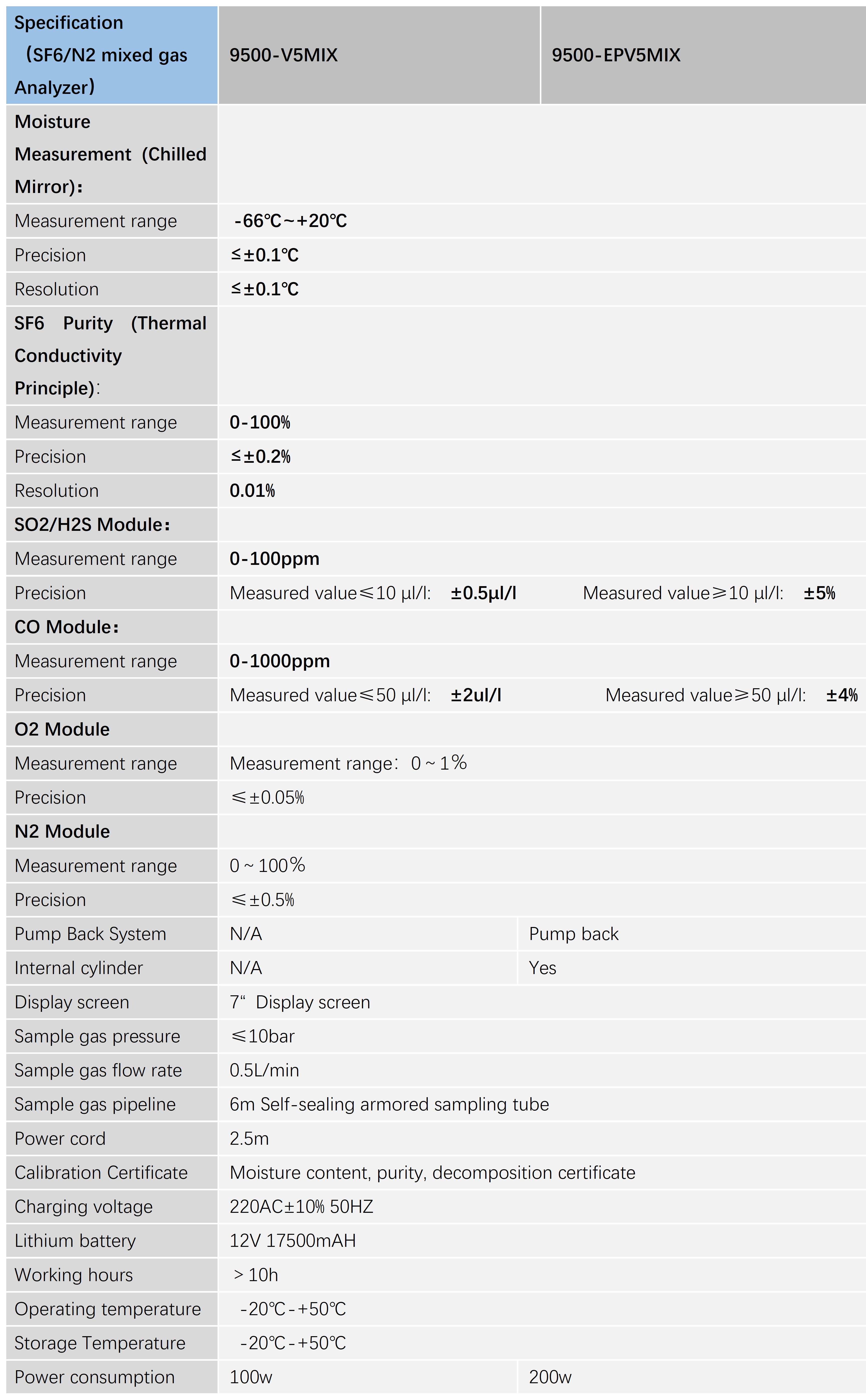
Task: Select the Pump Back System row label
Action: [x=90, y=934]
